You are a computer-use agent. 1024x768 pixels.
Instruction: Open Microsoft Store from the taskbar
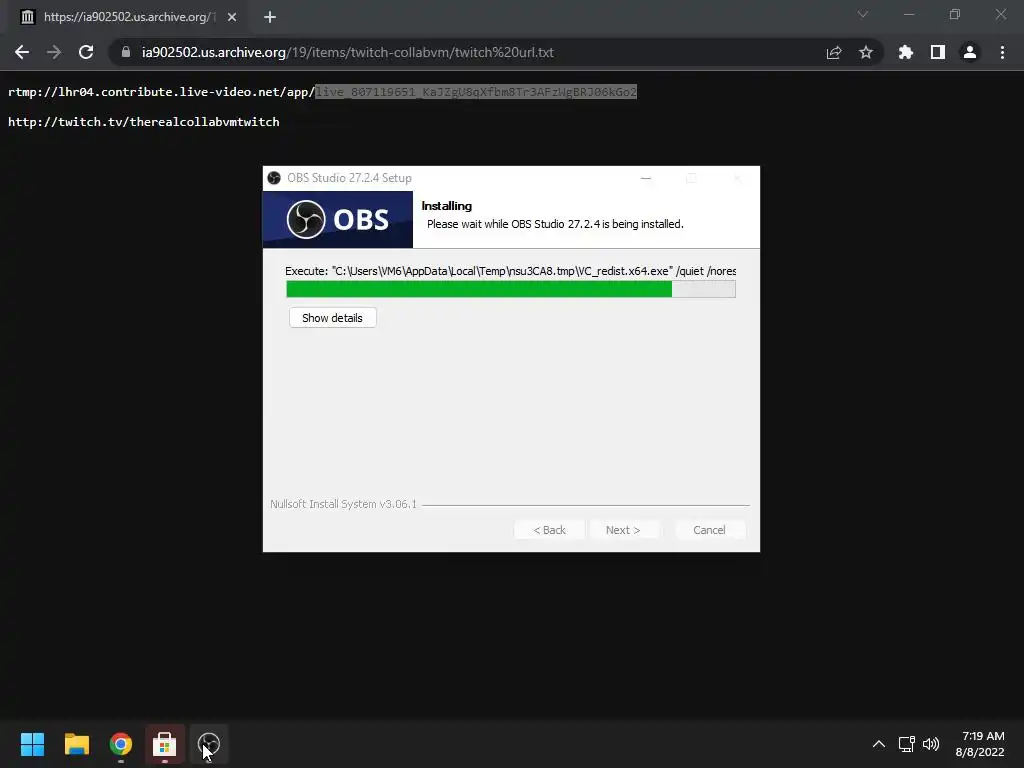click(165, 744)
